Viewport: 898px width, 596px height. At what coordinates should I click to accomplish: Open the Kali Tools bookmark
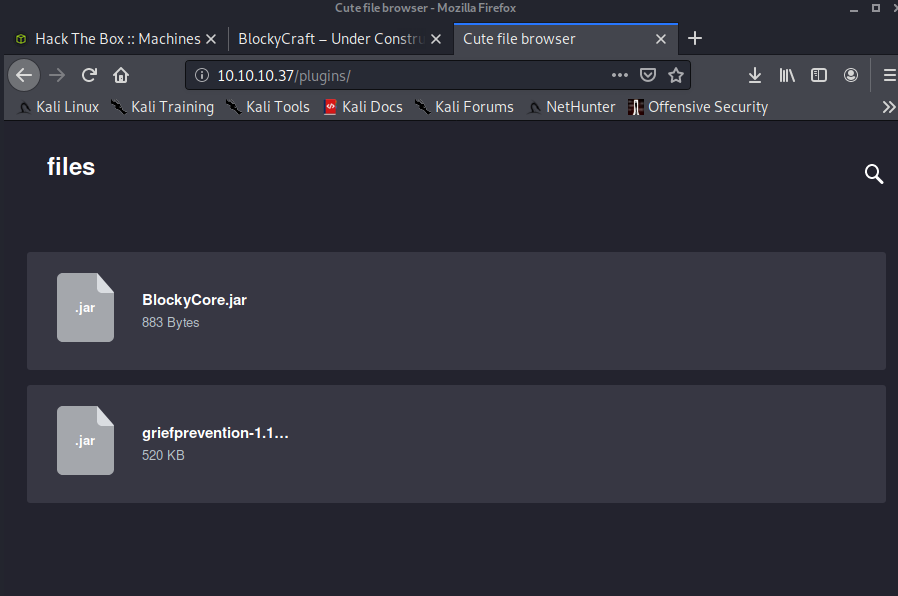click(x=267, y=107)
